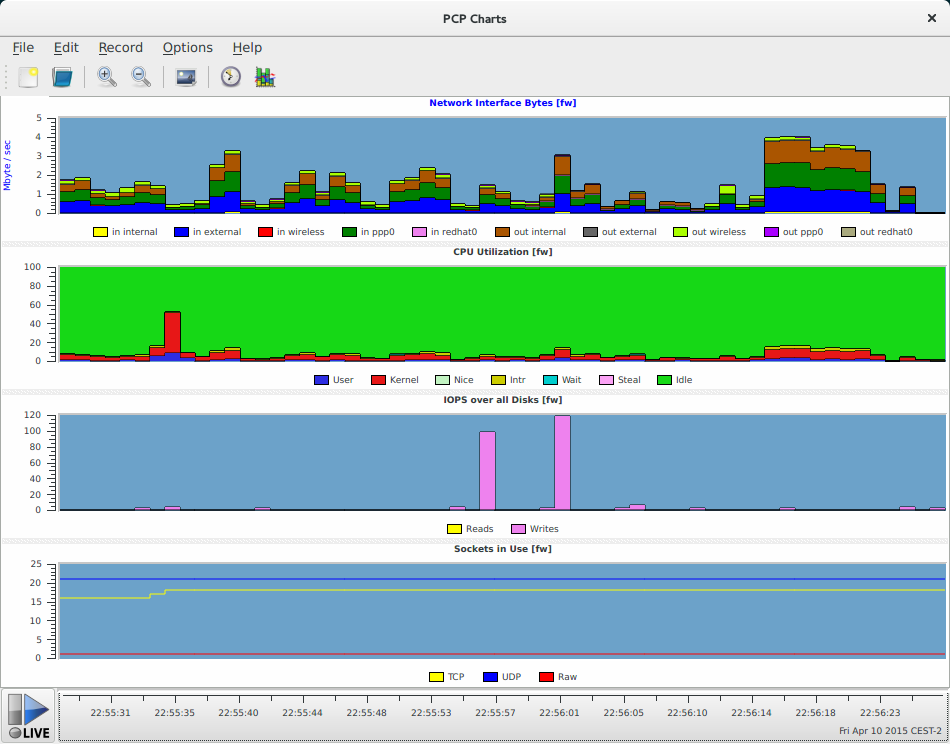This screenshot has height=744, width=950.
Task: Click the tallest Writes bar in IOPS chart
Action: [x=562, y=462]
